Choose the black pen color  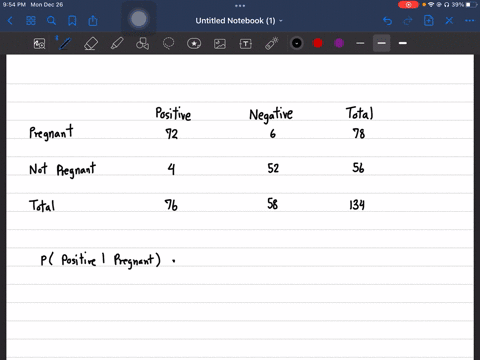(297, 43)
